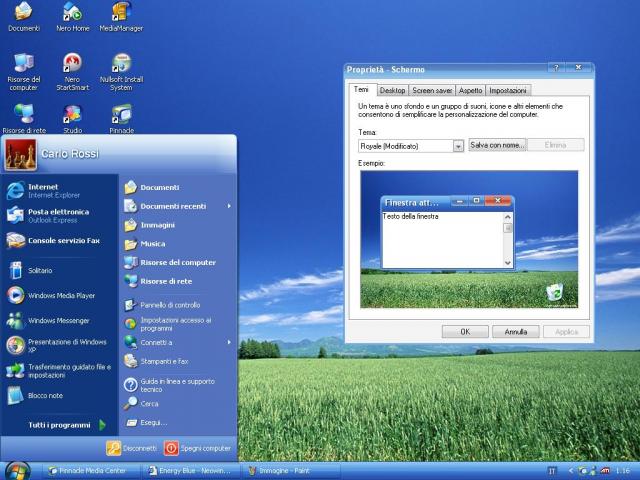Open Risorse del computer in Start menu
Image resolution: width=640 pixels, height=480 pixels.
click(178, 262)
